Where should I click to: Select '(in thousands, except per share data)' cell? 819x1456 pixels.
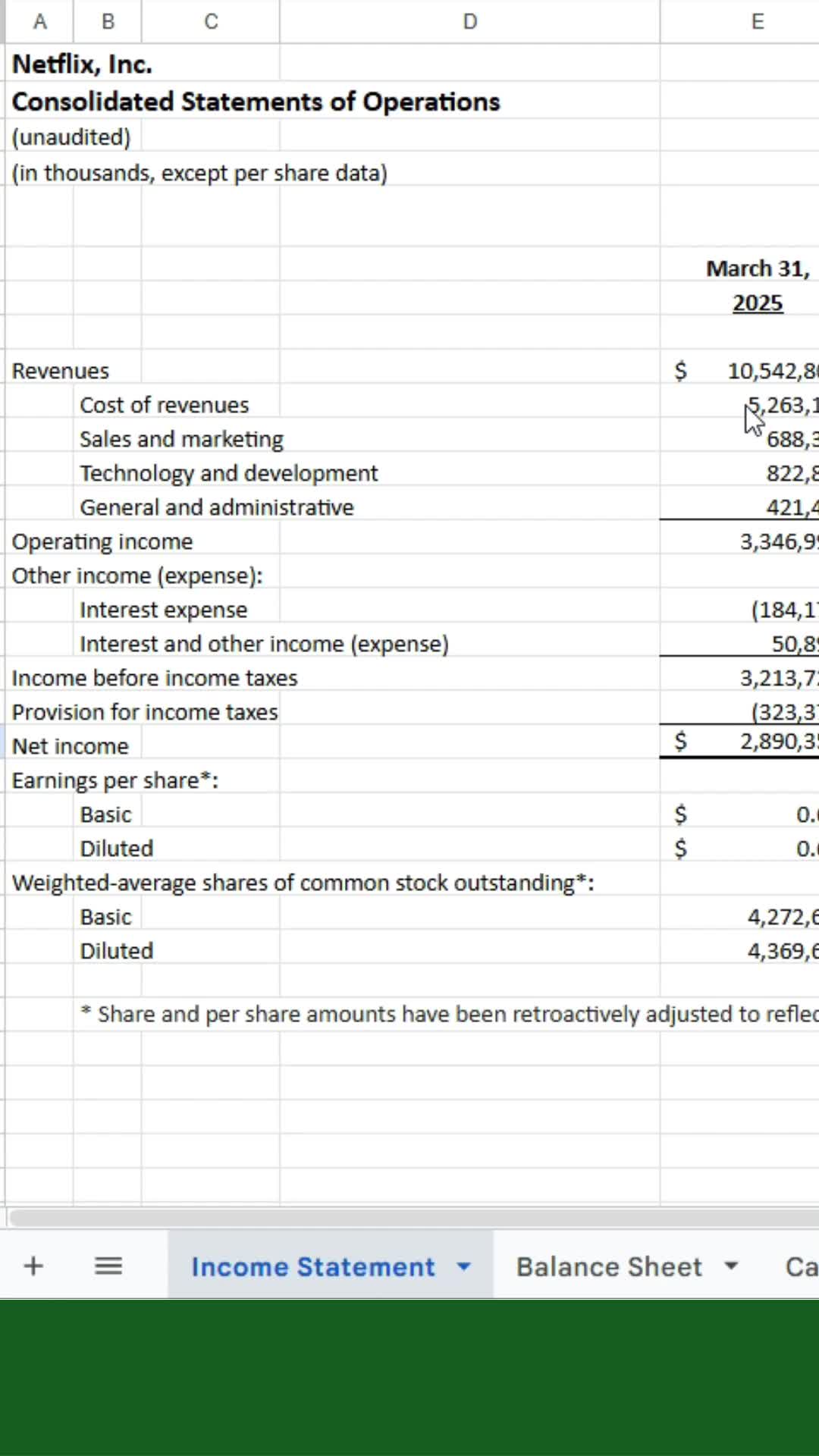pos(199,173)
